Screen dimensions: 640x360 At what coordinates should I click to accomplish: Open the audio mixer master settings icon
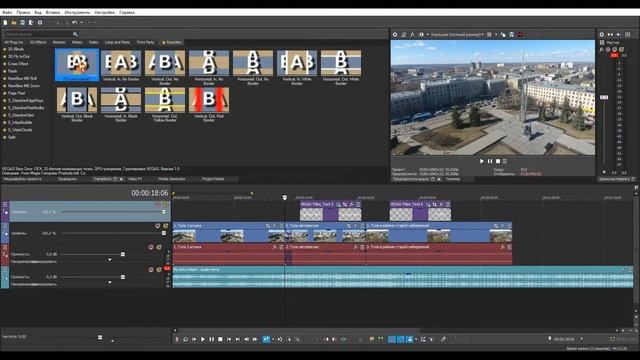[602, 35]
